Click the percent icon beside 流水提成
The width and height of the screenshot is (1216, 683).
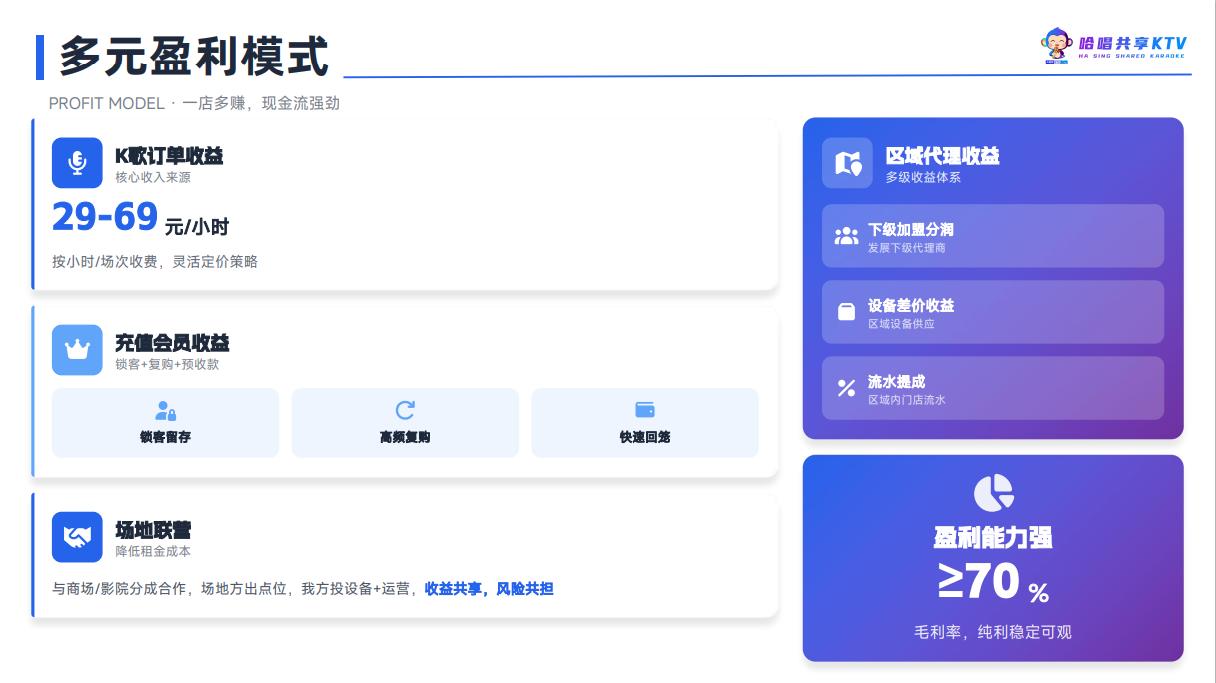[x=846, y=388]
